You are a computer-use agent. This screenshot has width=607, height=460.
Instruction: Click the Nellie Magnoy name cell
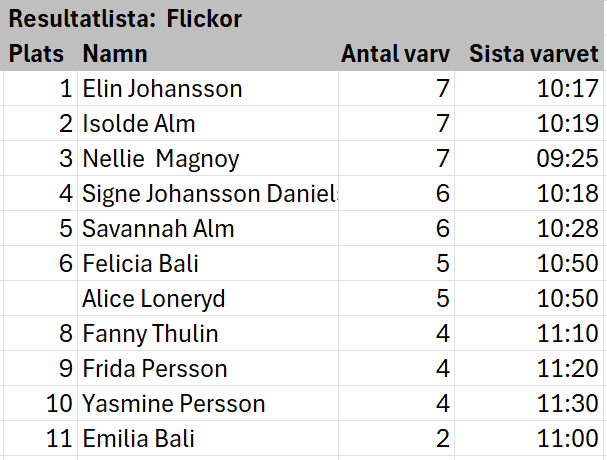208,158
